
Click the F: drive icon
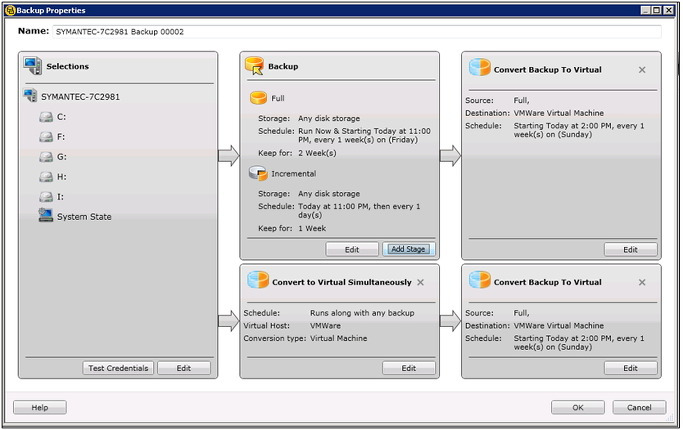(x=46, y=137)
